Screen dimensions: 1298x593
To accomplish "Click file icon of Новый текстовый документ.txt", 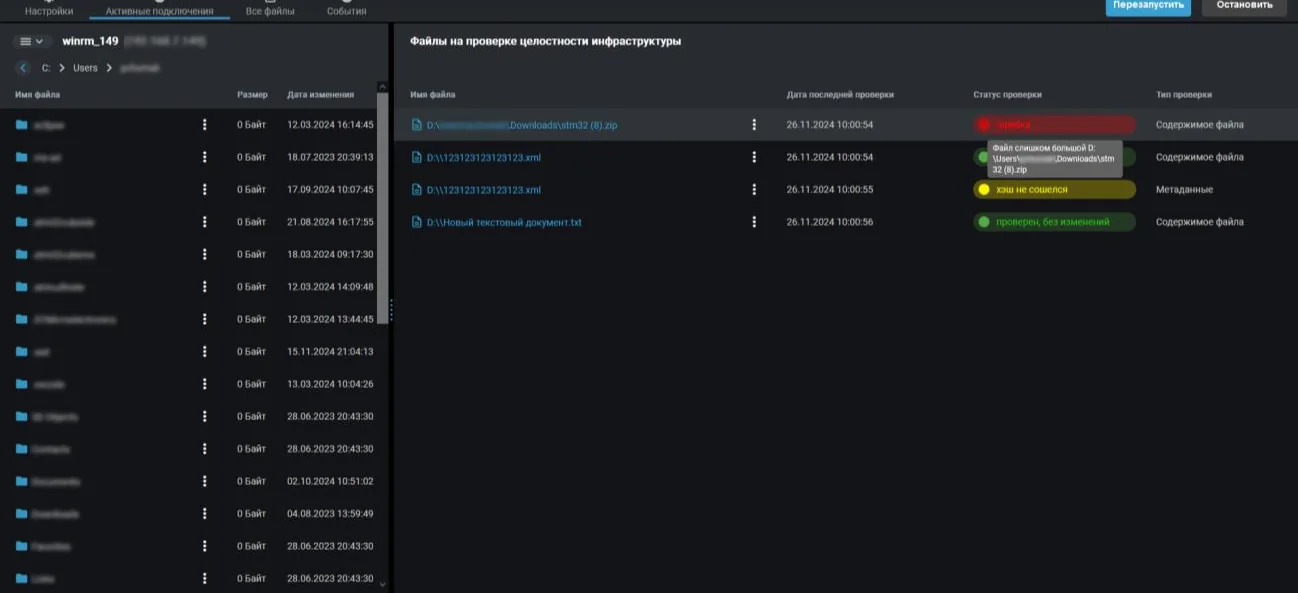I will coord(417,222).
